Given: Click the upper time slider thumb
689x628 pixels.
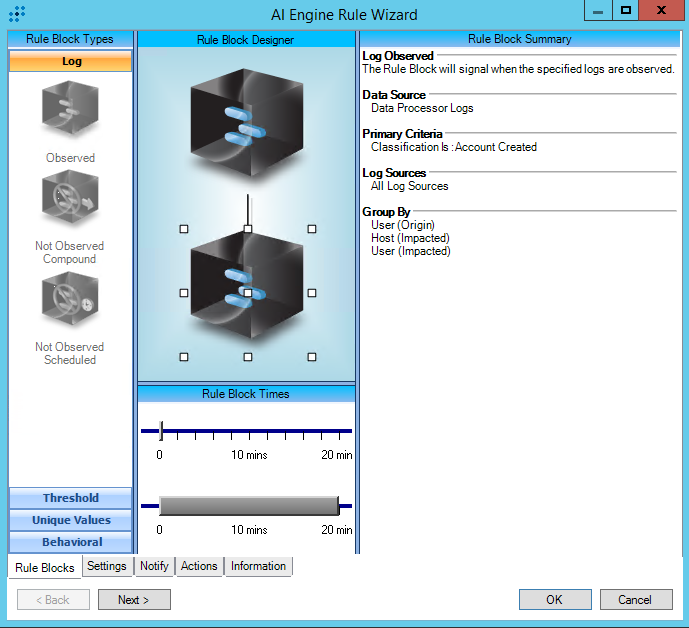Looking at the screenshot, I should pos(161,432).
